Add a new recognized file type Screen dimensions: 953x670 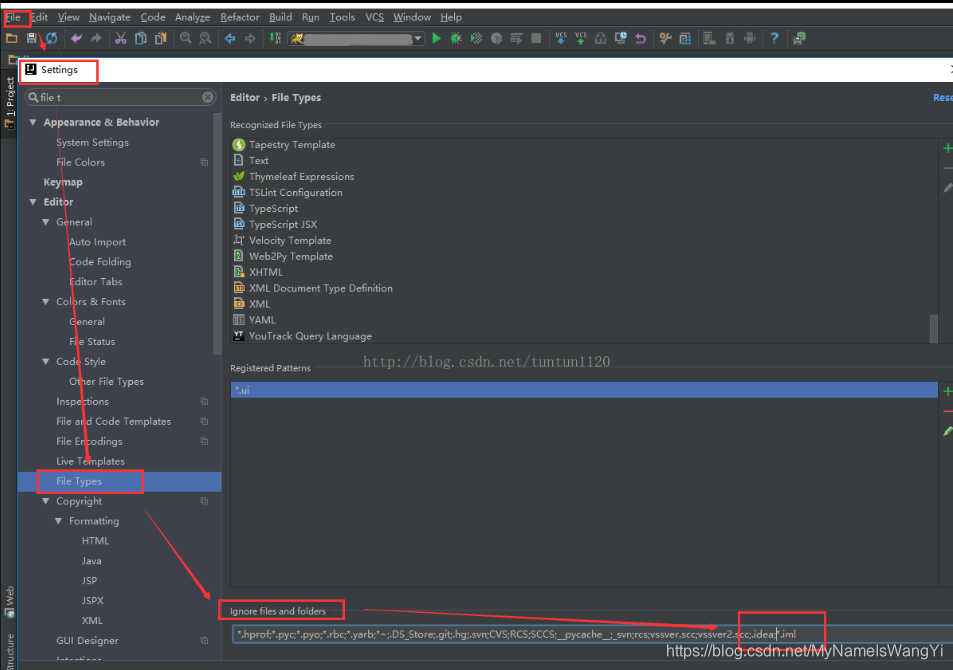point(947,148)
